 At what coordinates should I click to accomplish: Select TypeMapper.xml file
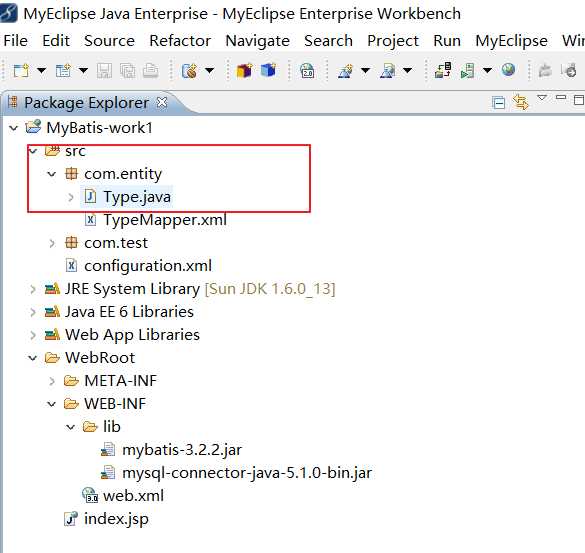[x=165, y=220]
